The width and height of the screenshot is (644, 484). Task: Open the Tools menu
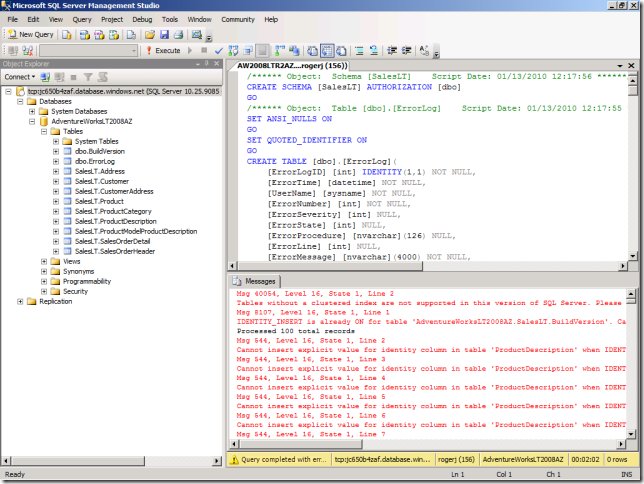coord(170,19)
